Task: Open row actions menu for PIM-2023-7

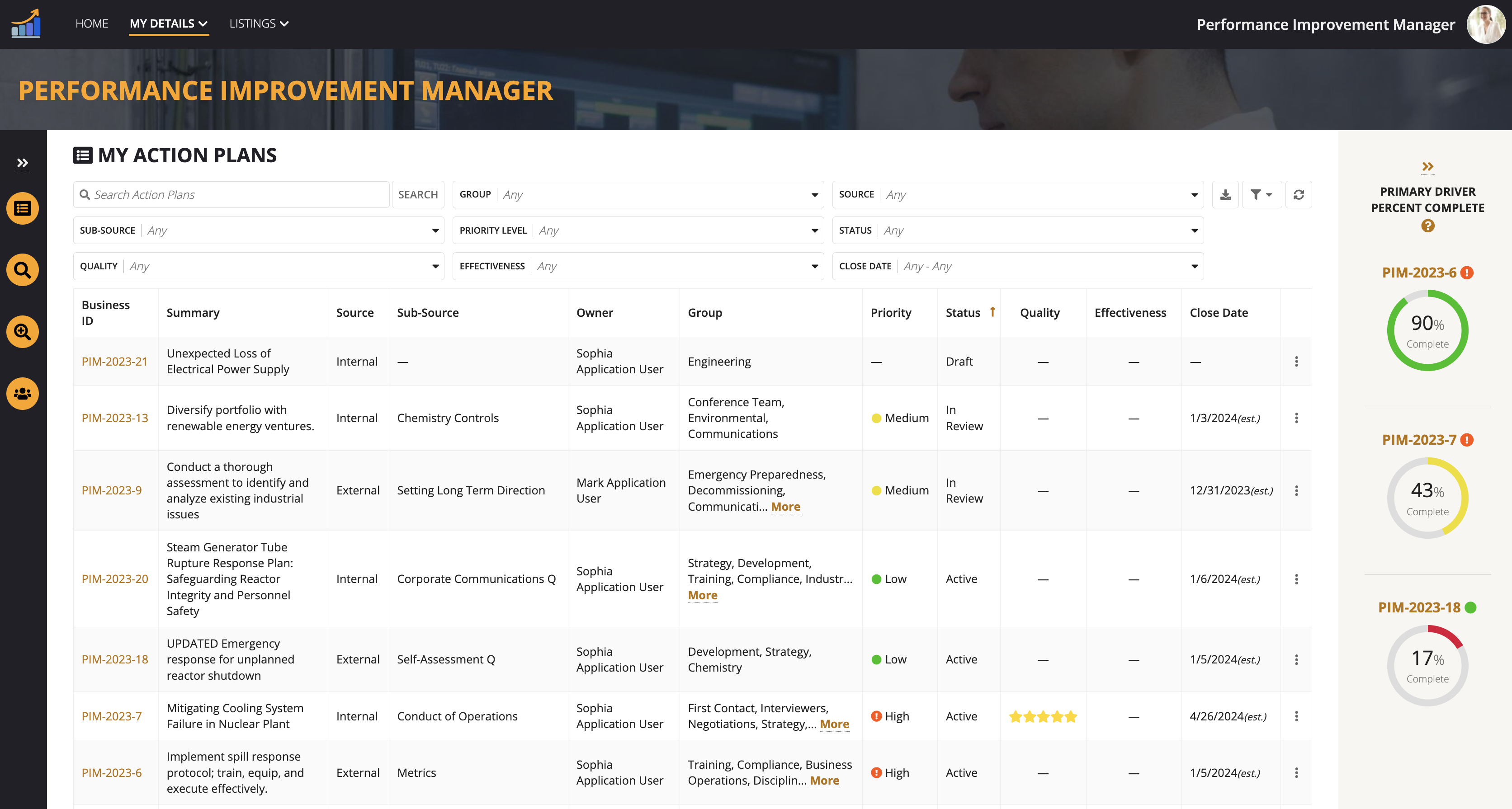Action: [1296, 716]
